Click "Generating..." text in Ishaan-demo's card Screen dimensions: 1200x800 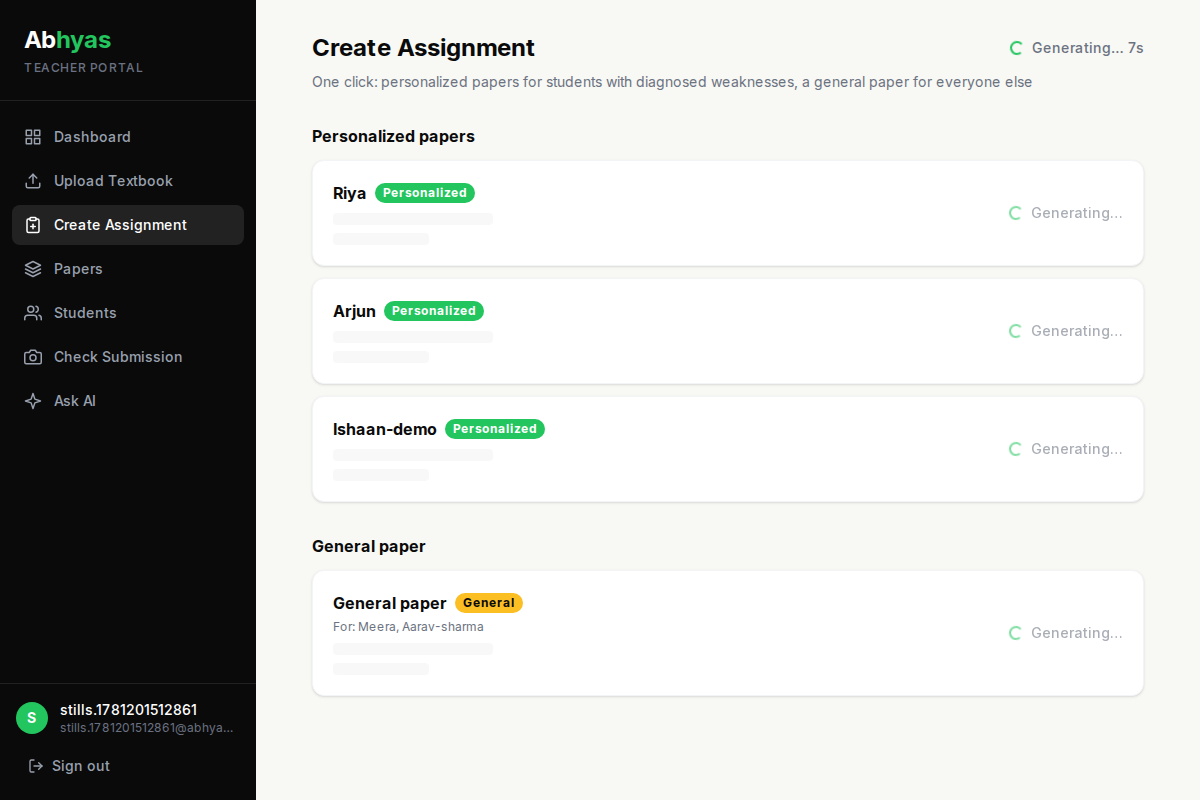[x=1077, y=449]
